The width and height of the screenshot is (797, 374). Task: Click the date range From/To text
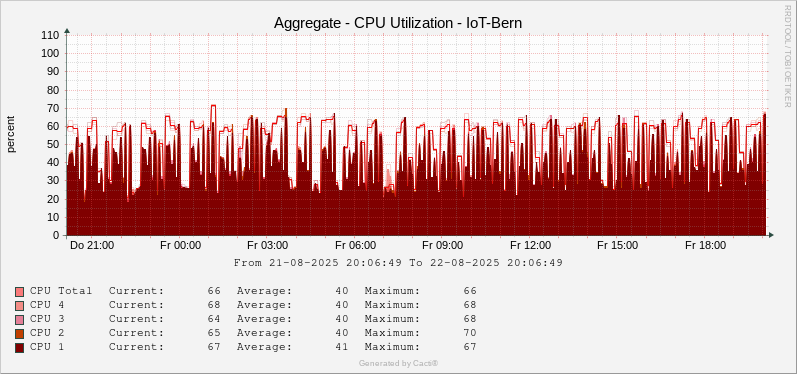pos(398,263)
